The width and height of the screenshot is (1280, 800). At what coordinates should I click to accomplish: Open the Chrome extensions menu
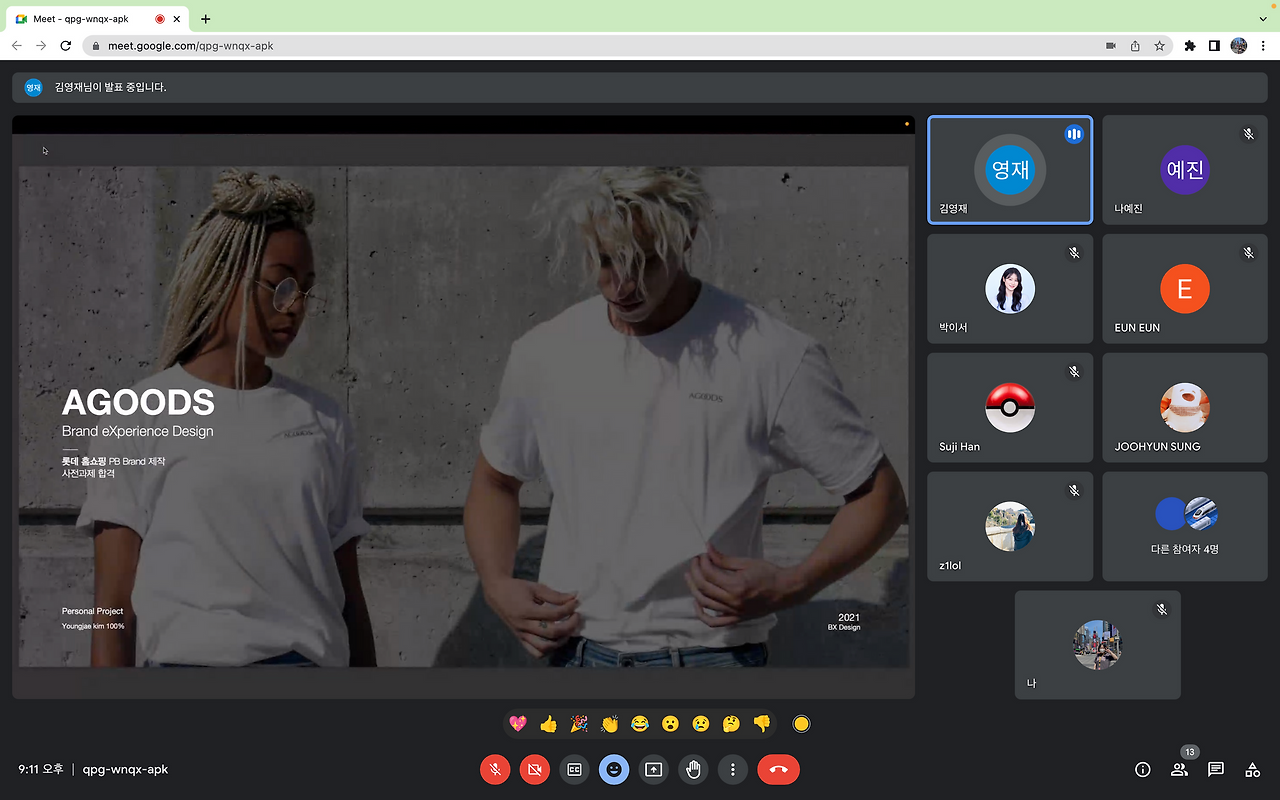pos(1190,46)
